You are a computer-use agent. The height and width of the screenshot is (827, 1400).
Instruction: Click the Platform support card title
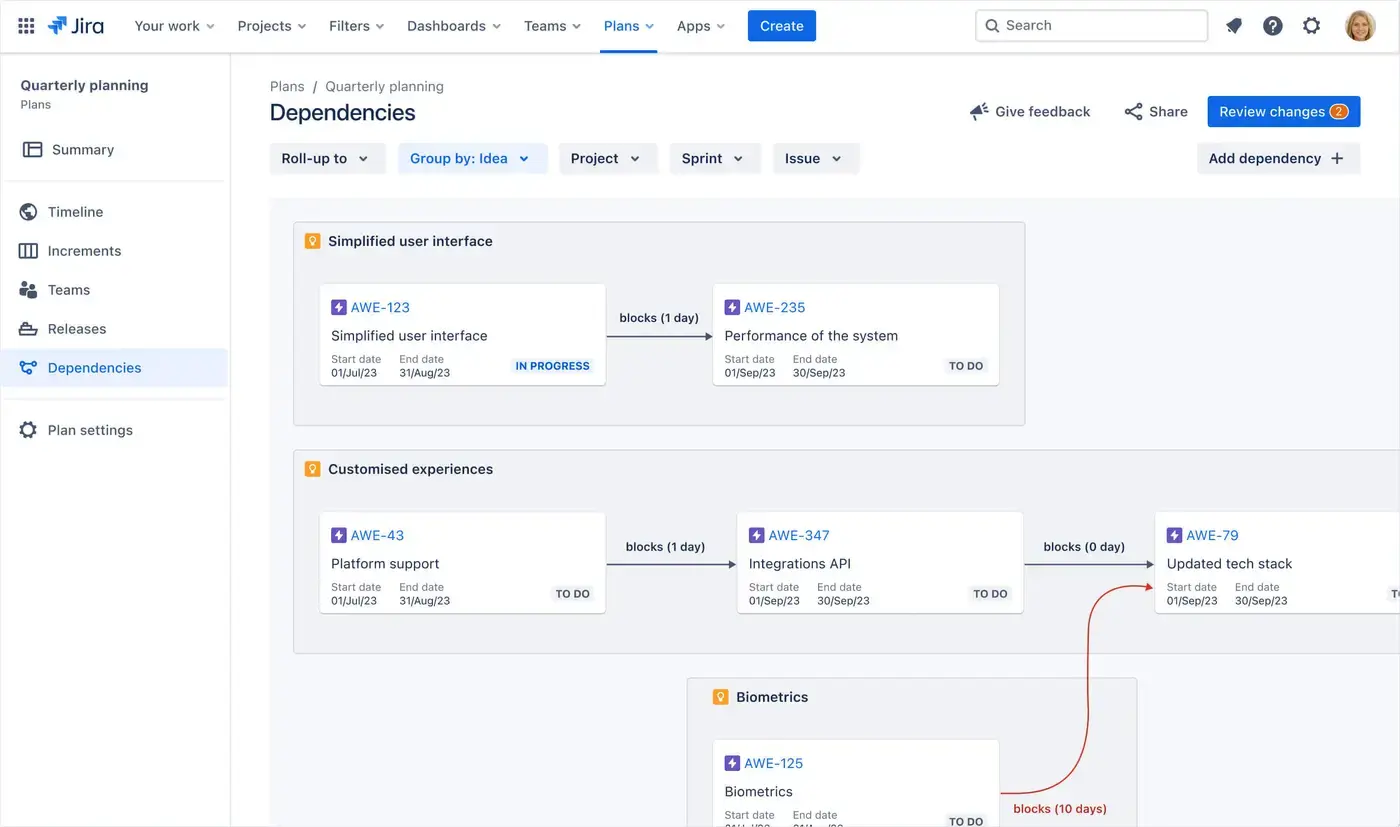(385, 564)
